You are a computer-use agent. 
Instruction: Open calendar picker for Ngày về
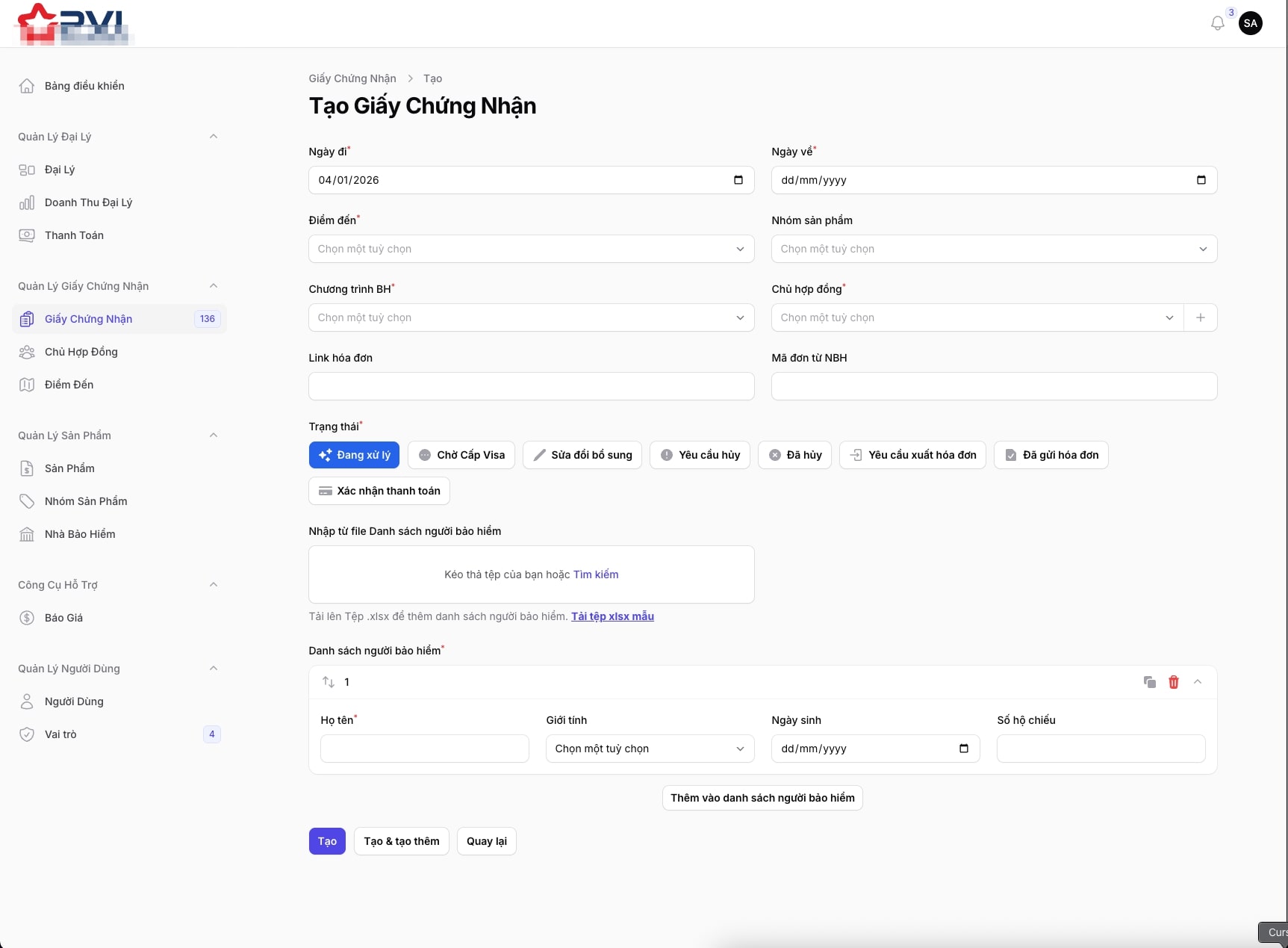[1201, 180]
